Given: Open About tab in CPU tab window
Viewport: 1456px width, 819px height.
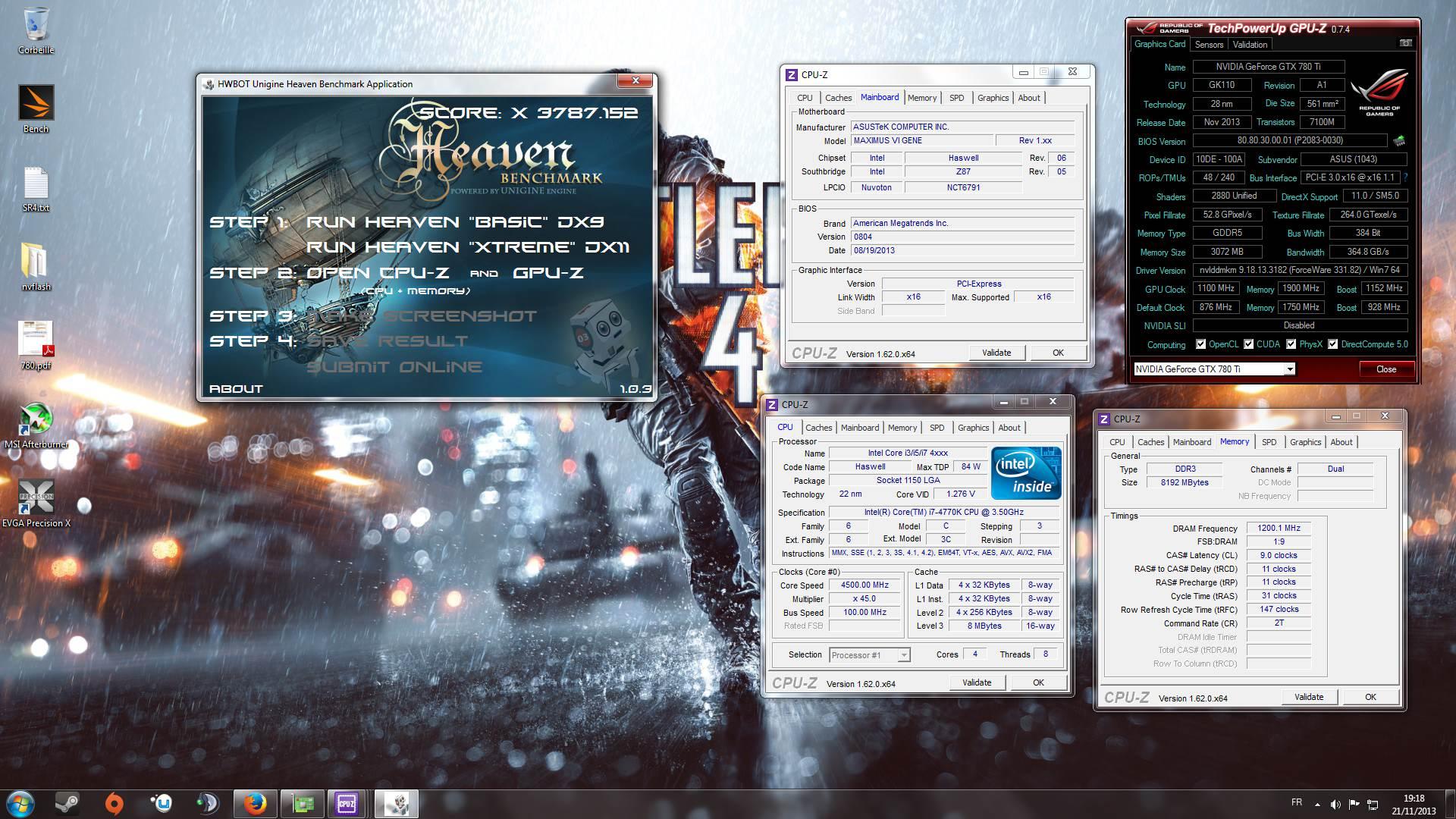Looking at the screenshot, I should [1009, 428].
